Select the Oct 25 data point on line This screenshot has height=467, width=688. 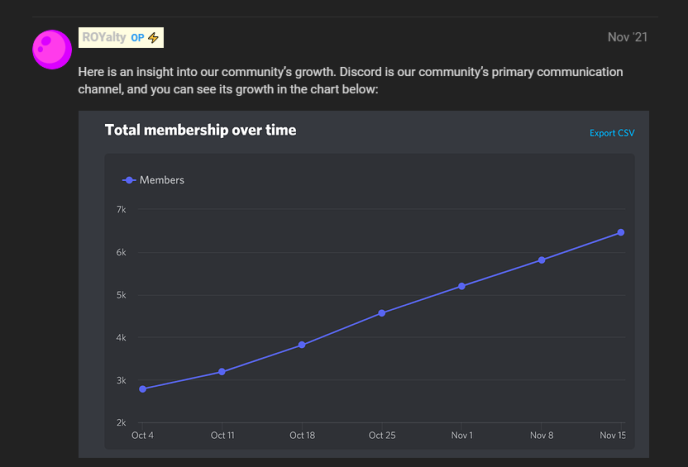point(382,313)
